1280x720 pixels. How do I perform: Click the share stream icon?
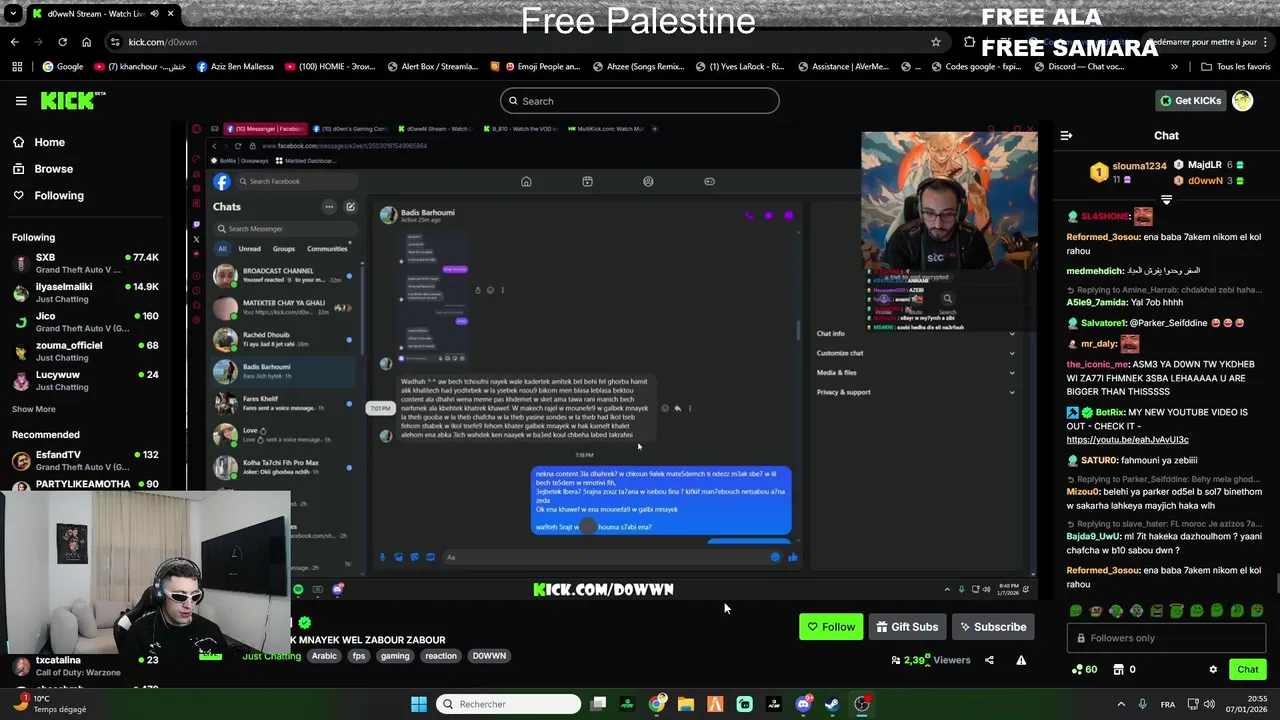coord(989,660)
